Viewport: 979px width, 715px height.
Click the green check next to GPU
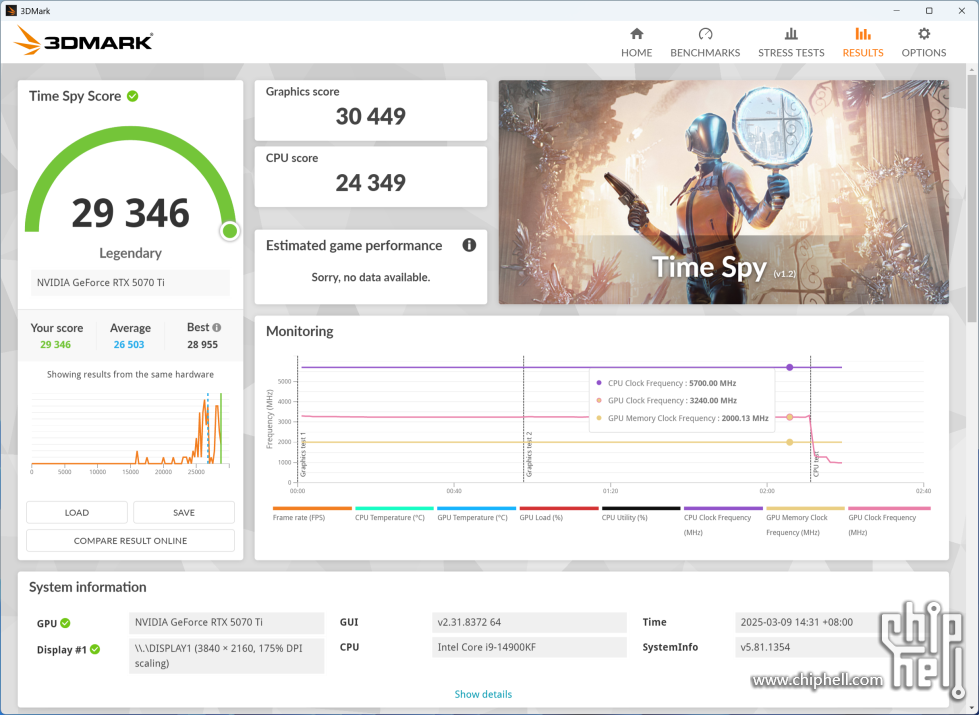(66, 623)
